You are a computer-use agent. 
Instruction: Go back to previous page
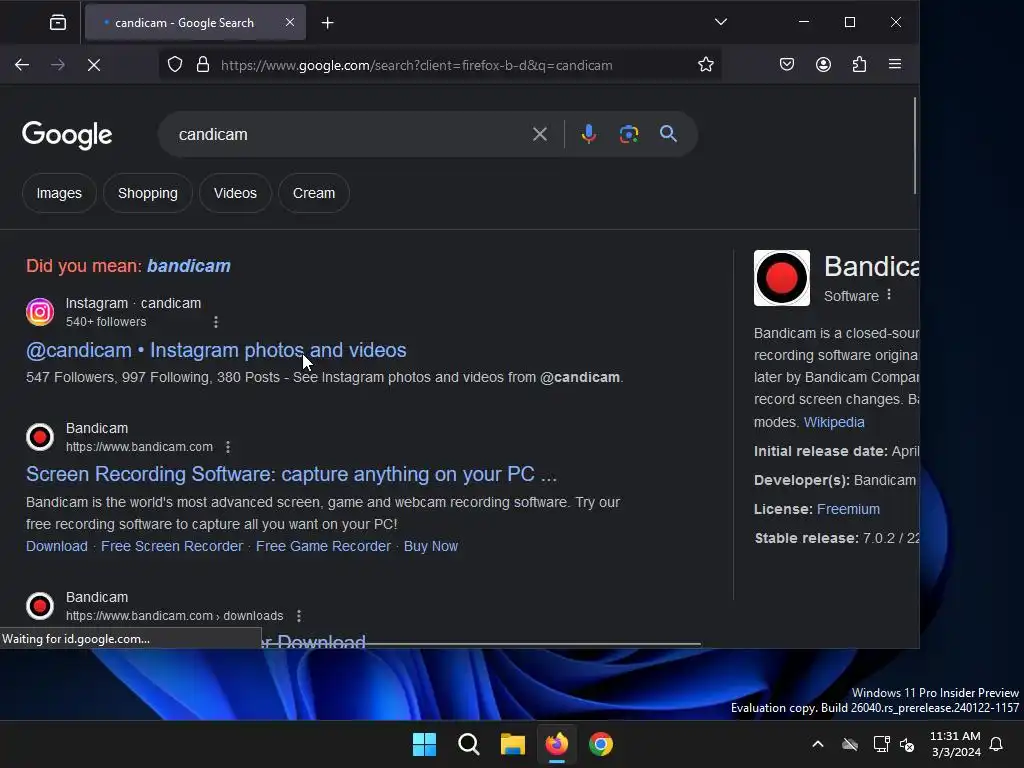pyautogui.click(x=22, y=65)
